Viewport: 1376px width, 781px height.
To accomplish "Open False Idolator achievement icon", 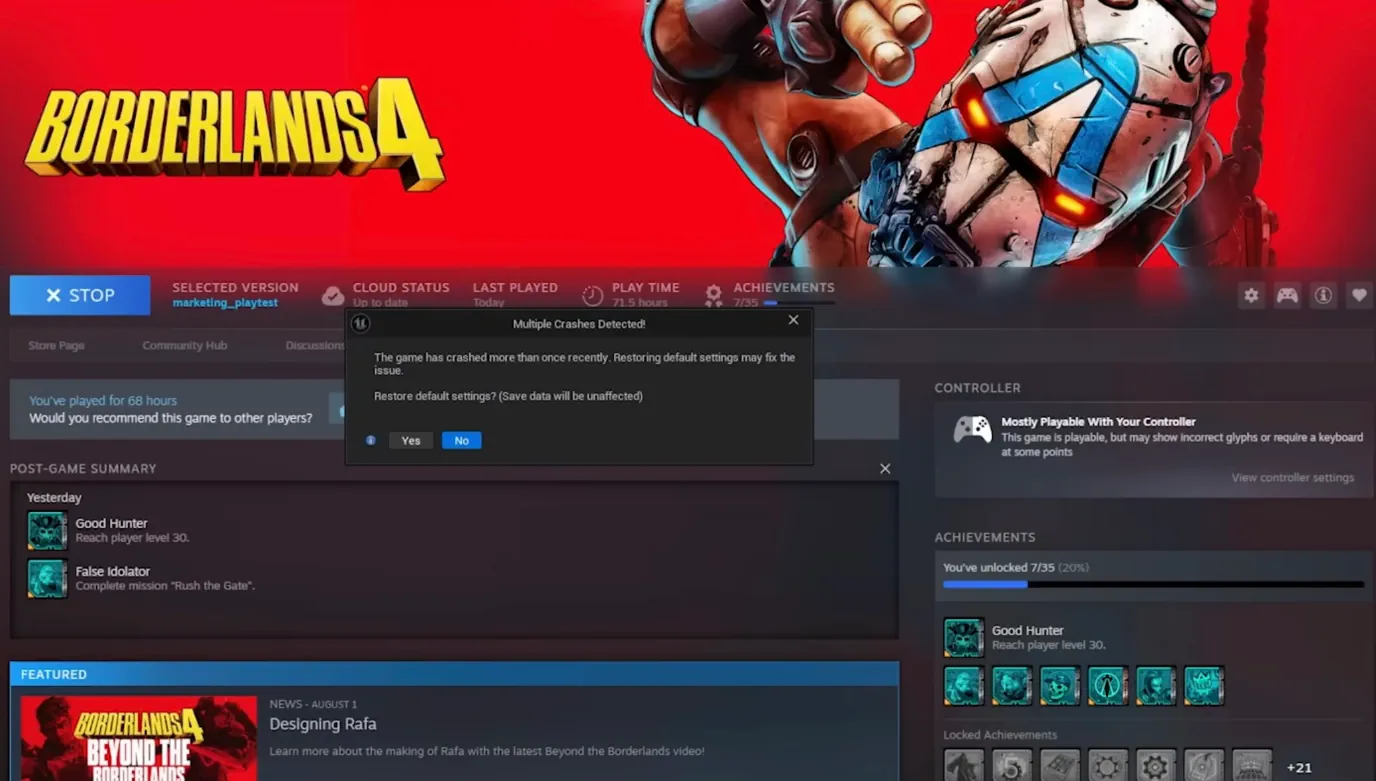I will [x=47, y=578].
